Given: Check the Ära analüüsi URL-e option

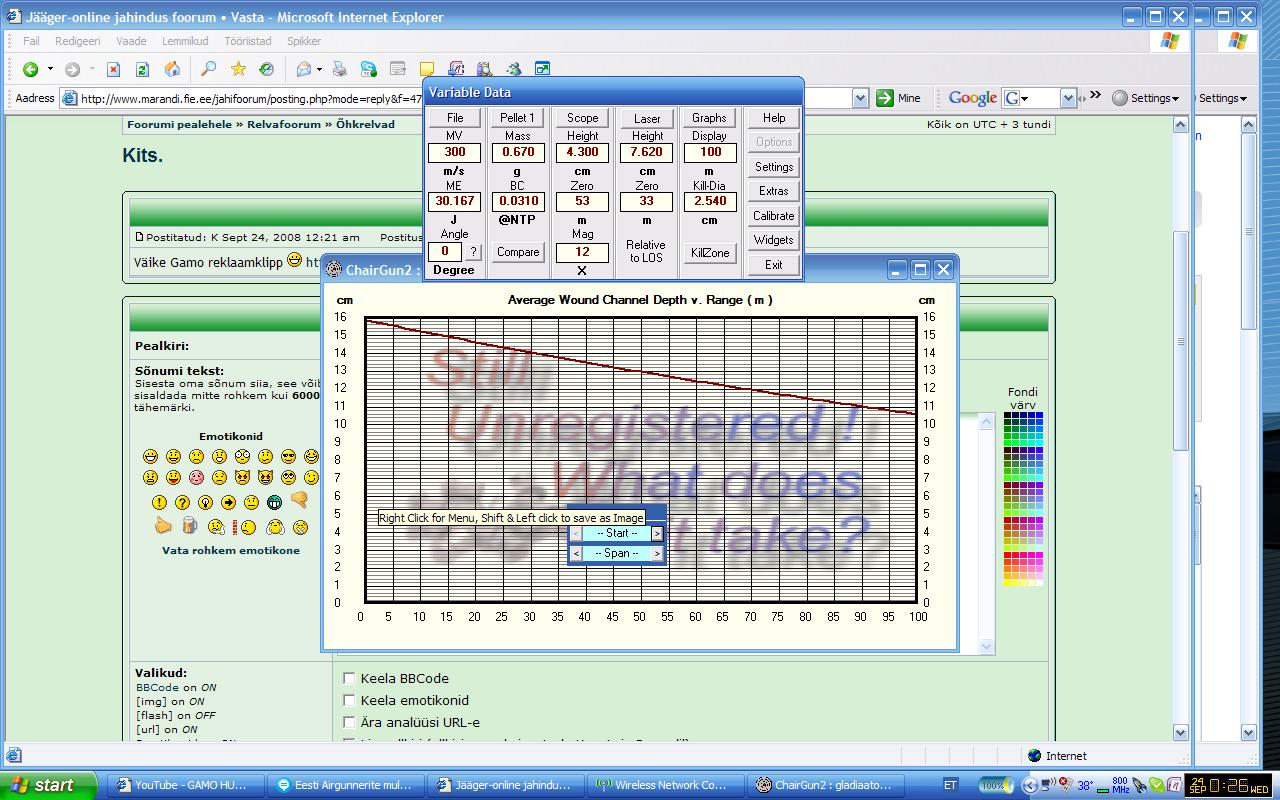Looking at the screenshot, I should click(x=349, y=722).
